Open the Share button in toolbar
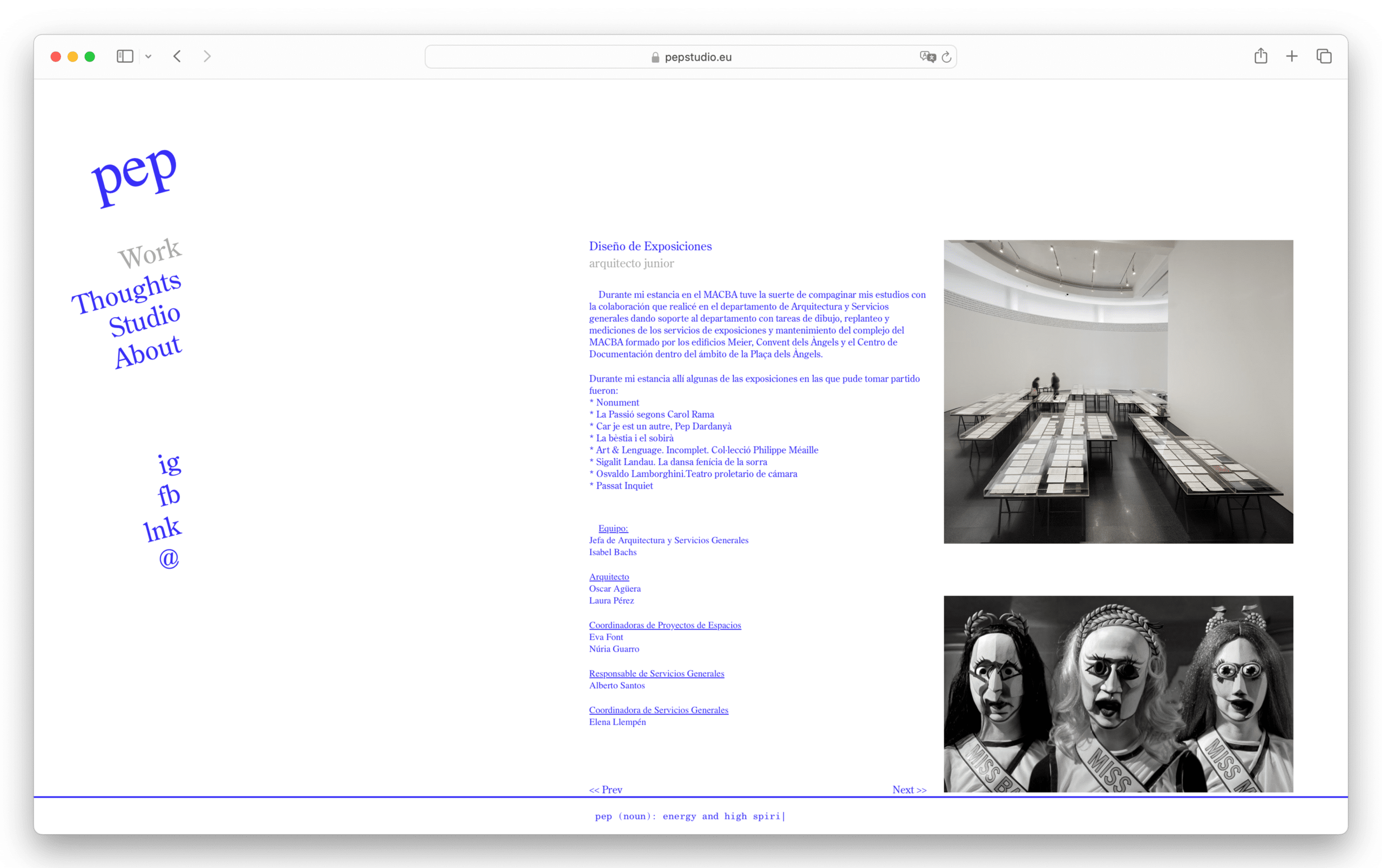 [1261, 56]
